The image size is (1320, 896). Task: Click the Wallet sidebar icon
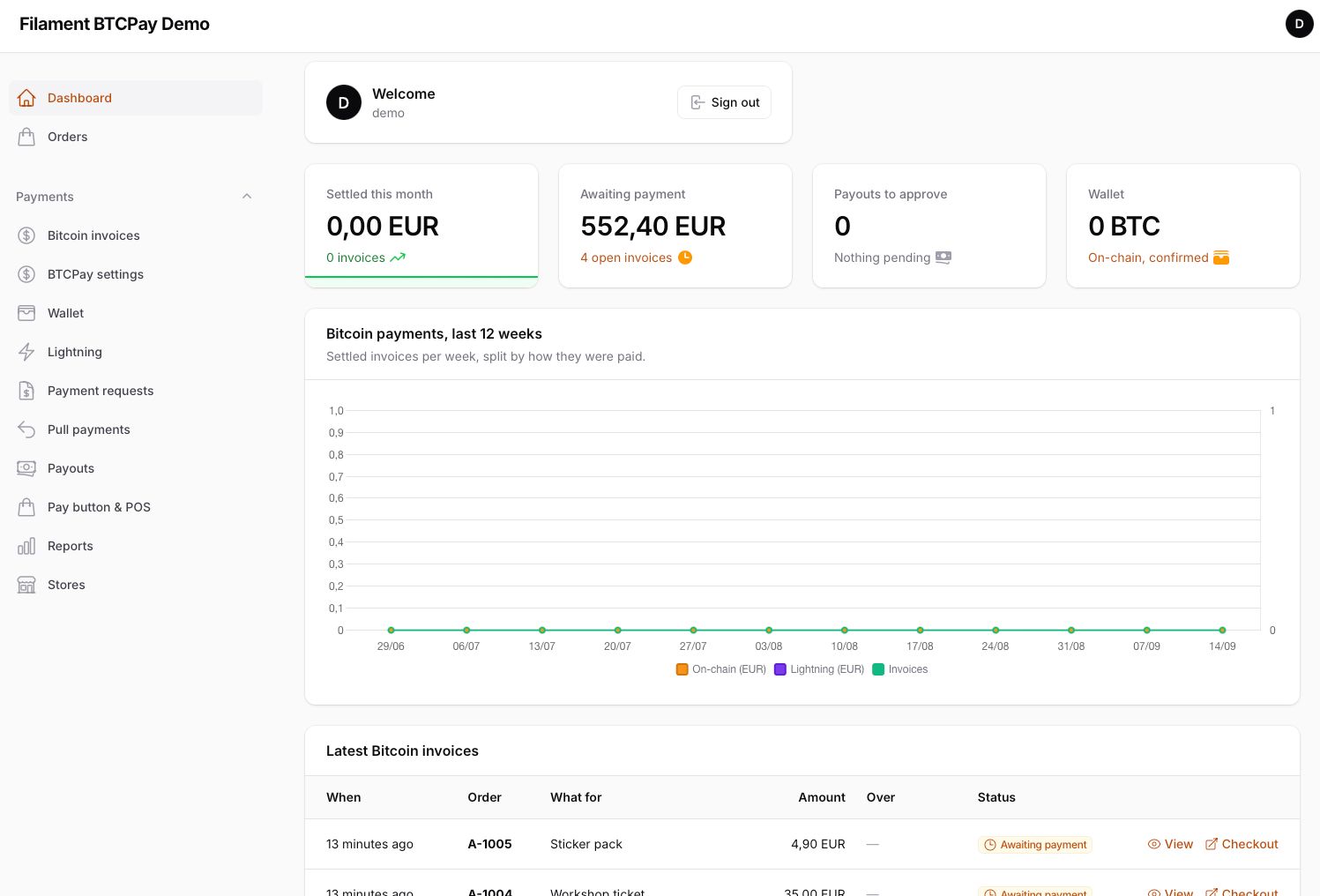coord(26,313)
